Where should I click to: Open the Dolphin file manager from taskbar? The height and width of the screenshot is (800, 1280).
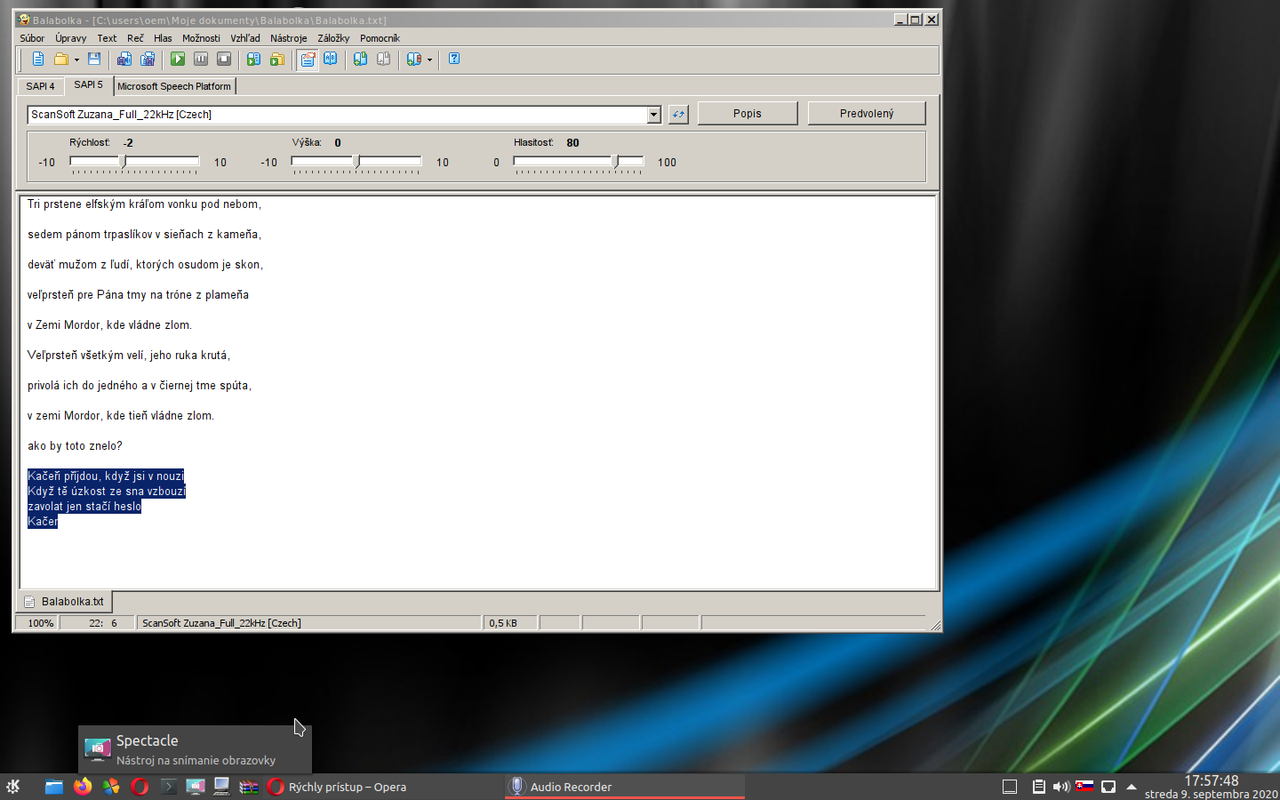tap(54, 787)
